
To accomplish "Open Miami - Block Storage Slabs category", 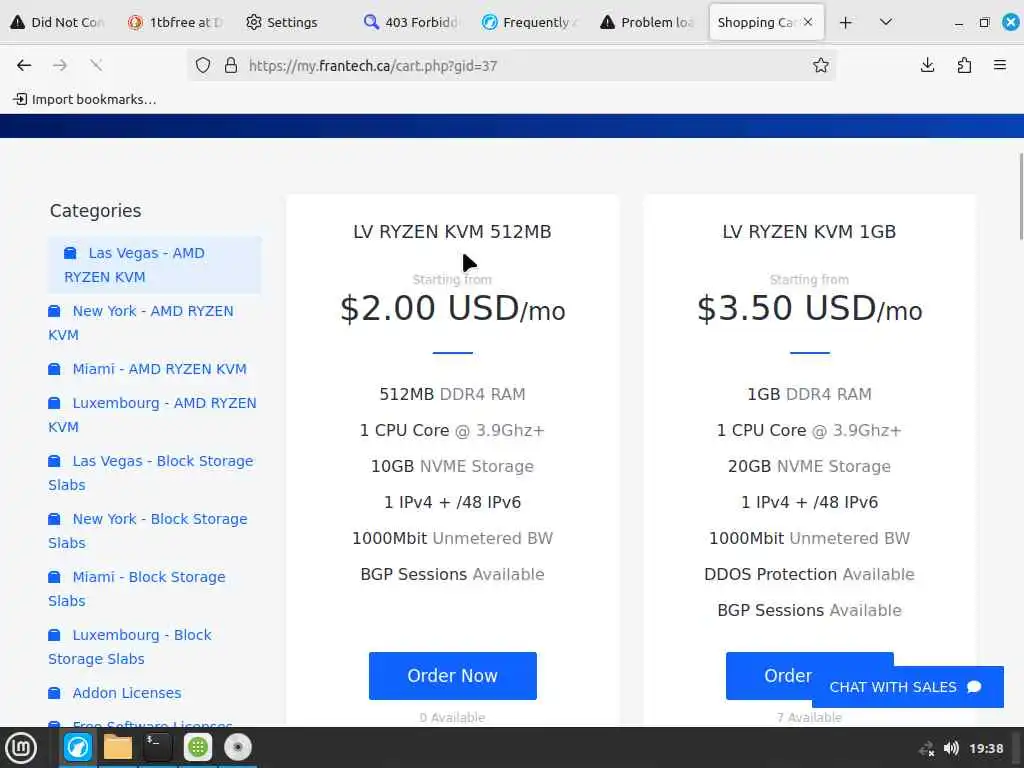I will (136, 588).
